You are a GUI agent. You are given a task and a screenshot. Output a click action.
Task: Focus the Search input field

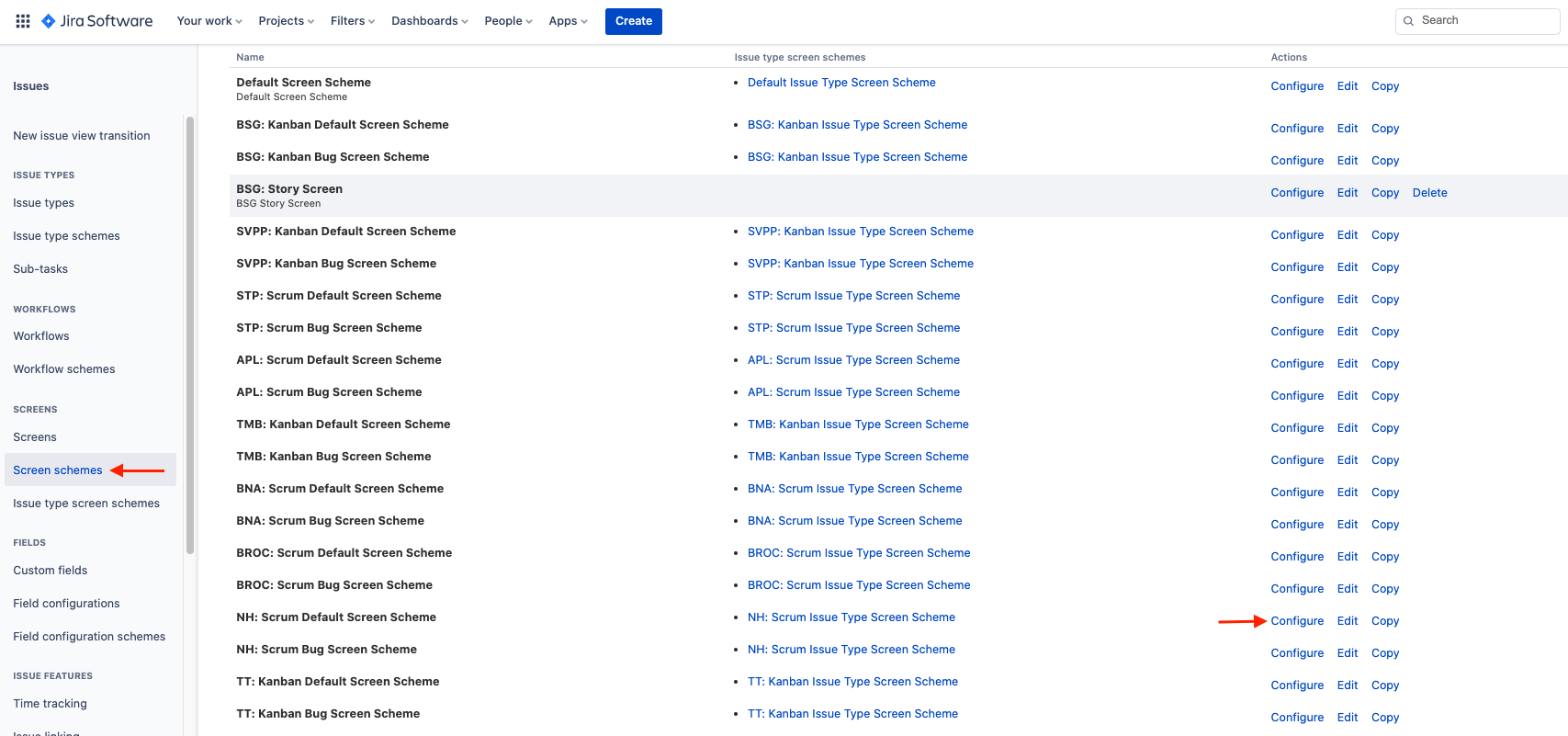[1477, 21]
